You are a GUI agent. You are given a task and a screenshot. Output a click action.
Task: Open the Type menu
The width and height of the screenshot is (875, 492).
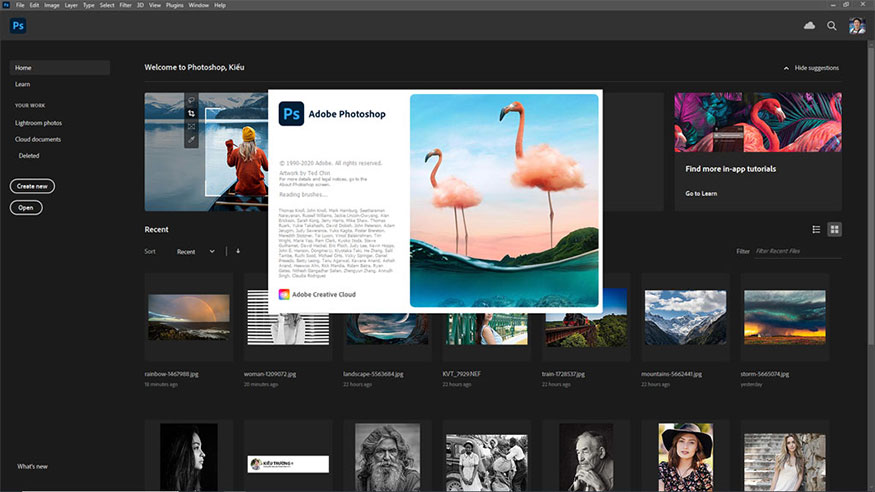pyautogui.click(x=89, y=5)
